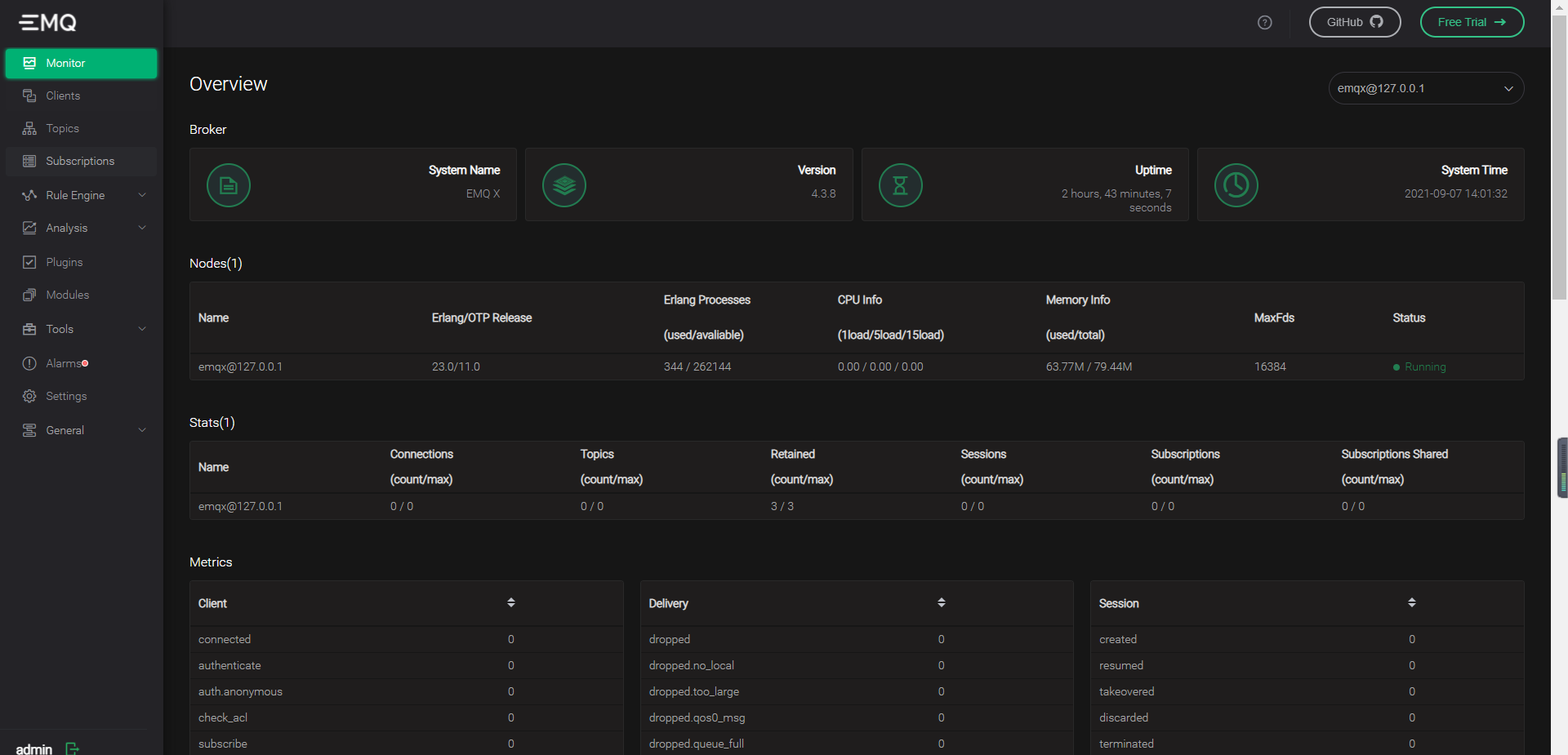Expand the Analysis menu chevron

point(142,228)
